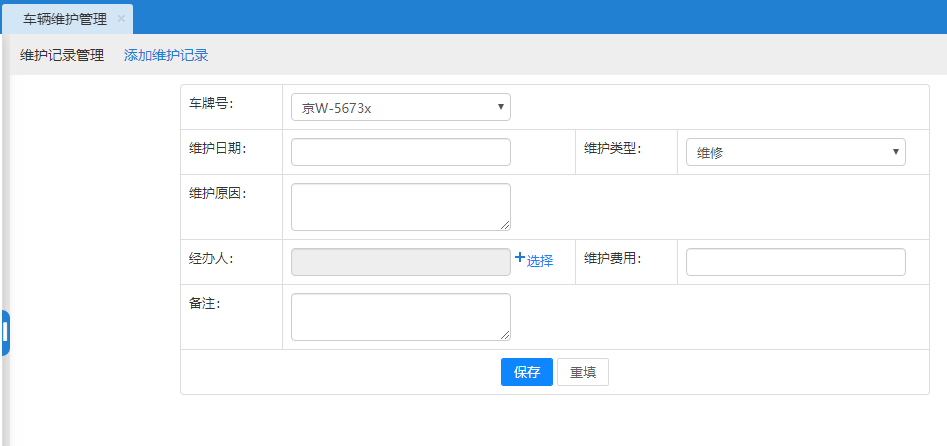Toggle the left sidebar collapse handle

[x=5, y=333]
